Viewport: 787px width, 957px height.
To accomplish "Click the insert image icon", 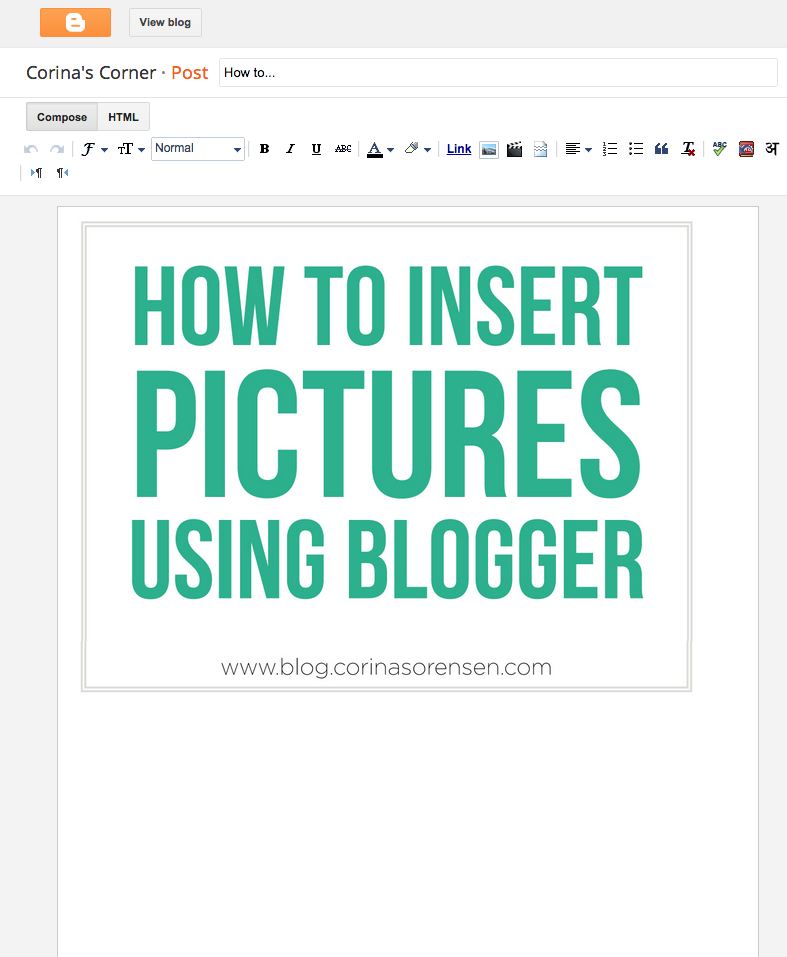I will 488,150.
